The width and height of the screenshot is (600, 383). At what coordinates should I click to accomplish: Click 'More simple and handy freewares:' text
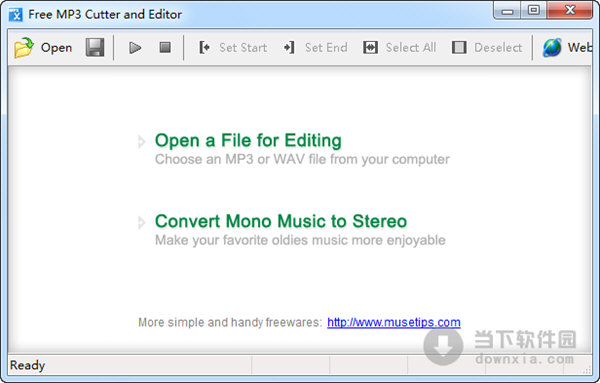coord(230,322)
